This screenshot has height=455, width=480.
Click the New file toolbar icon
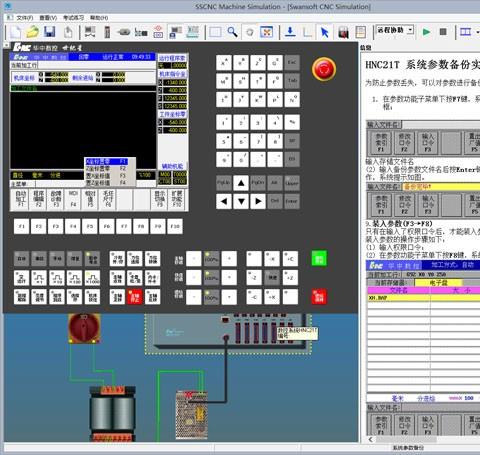[x=15, y=32]
